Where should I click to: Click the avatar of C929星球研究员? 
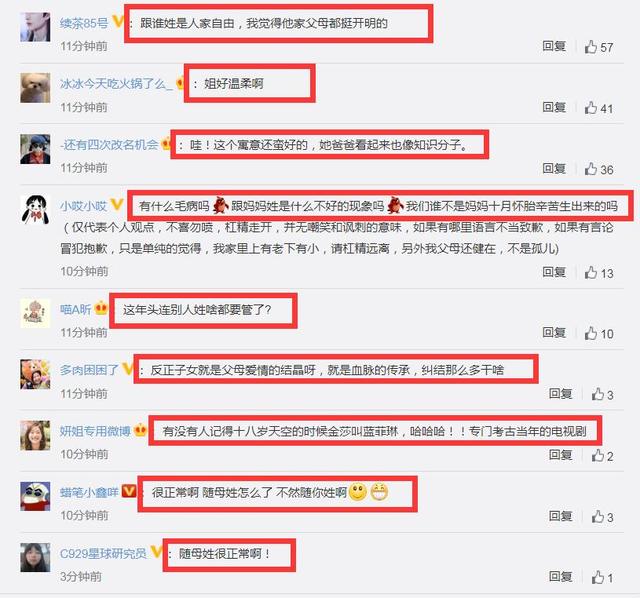tap(36, 558)
